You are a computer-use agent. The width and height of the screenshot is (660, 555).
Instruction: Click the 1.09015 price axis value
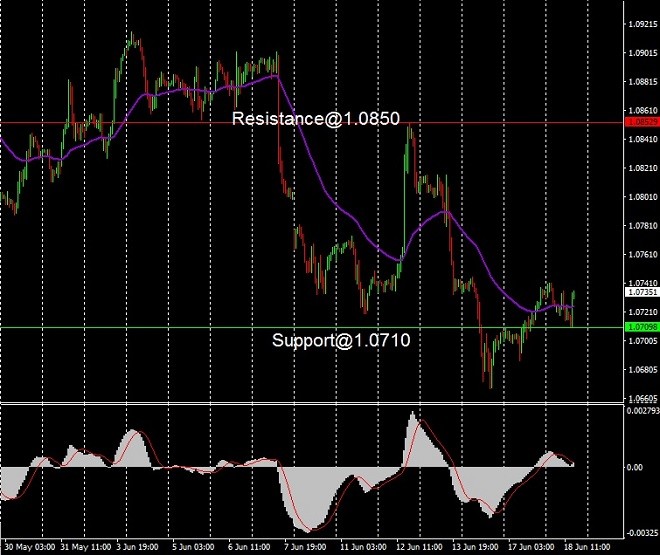click(643, 53)
